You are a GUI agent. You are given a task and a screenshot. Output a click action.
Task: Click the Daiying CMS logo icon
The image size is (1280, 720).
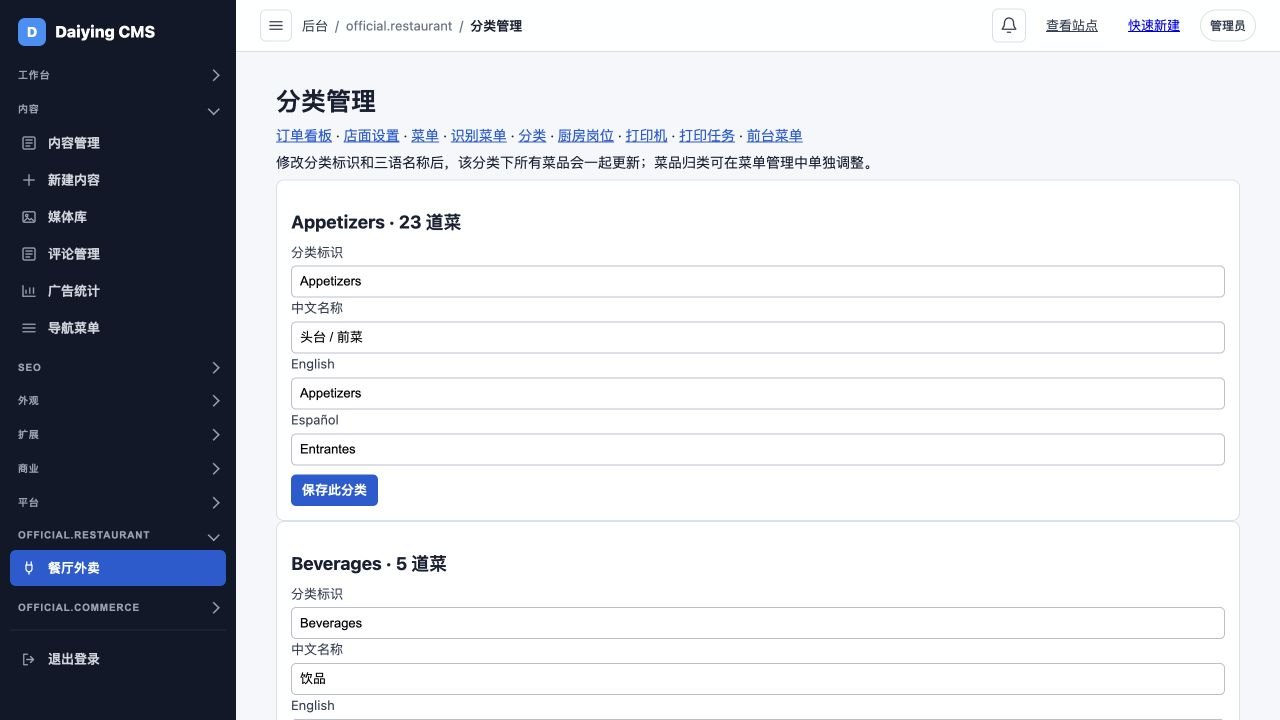[32, 32]
